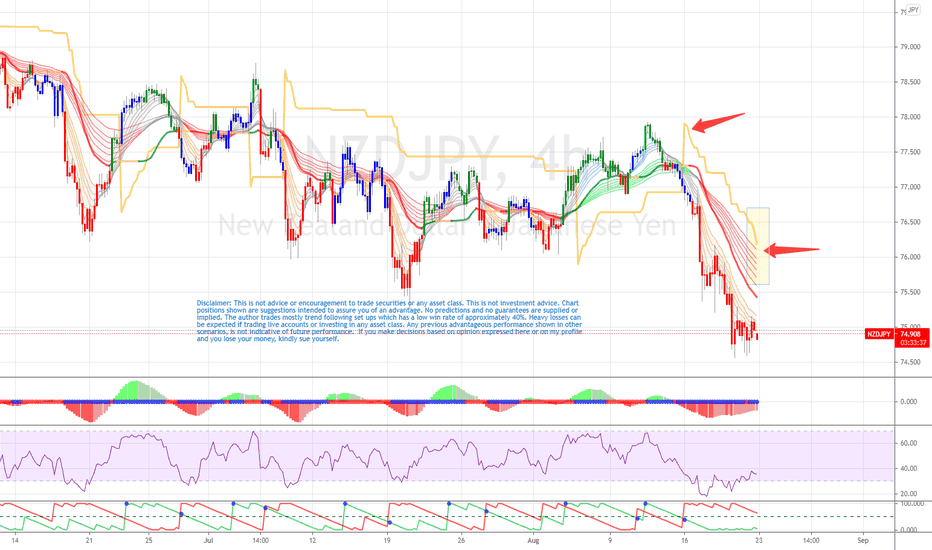Click the 74.500 price axis label
Viewport: 932px width, 550px height.
coord(910,362)
